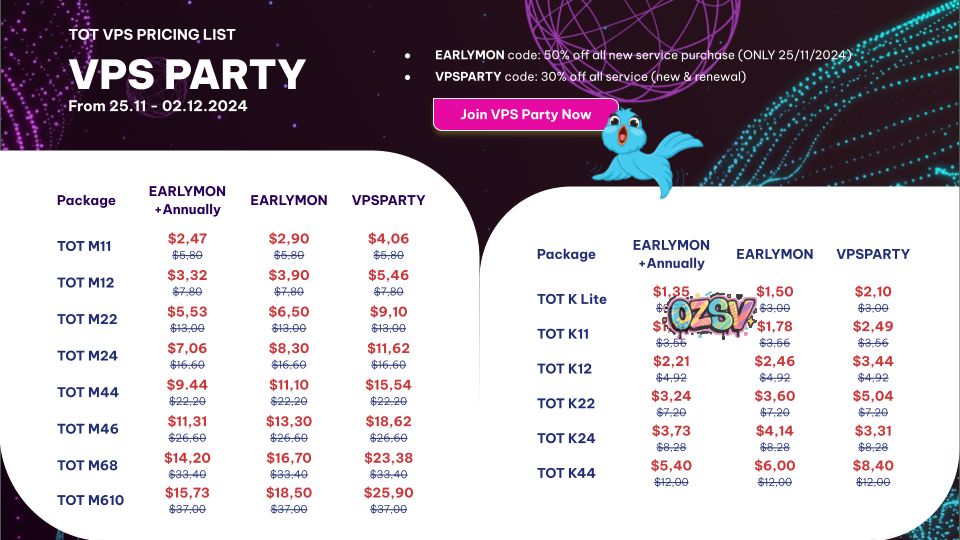Click the TOT K22 package label

[565, 403]
